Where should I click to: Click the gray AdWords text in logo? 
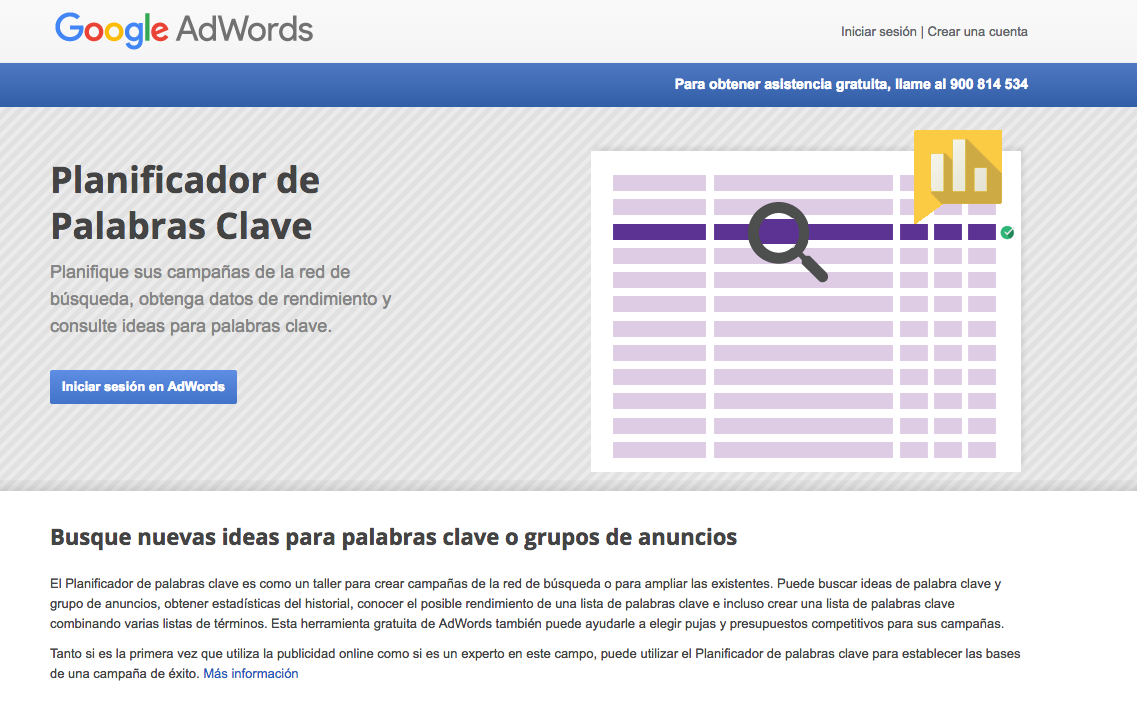click(244, 30)
